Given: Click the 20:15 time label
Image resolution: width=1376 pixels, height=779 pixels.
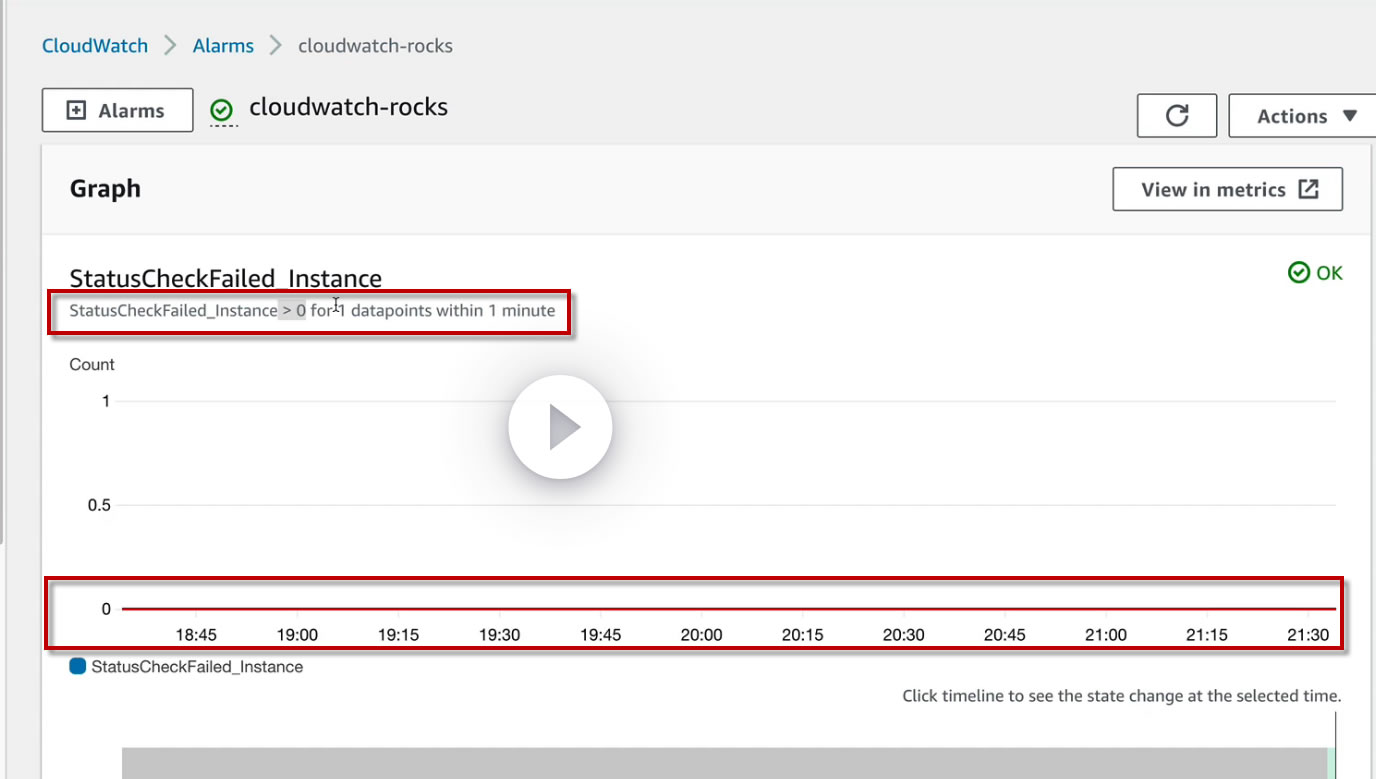Looking at the screenshot, I should tap(802, 635).
